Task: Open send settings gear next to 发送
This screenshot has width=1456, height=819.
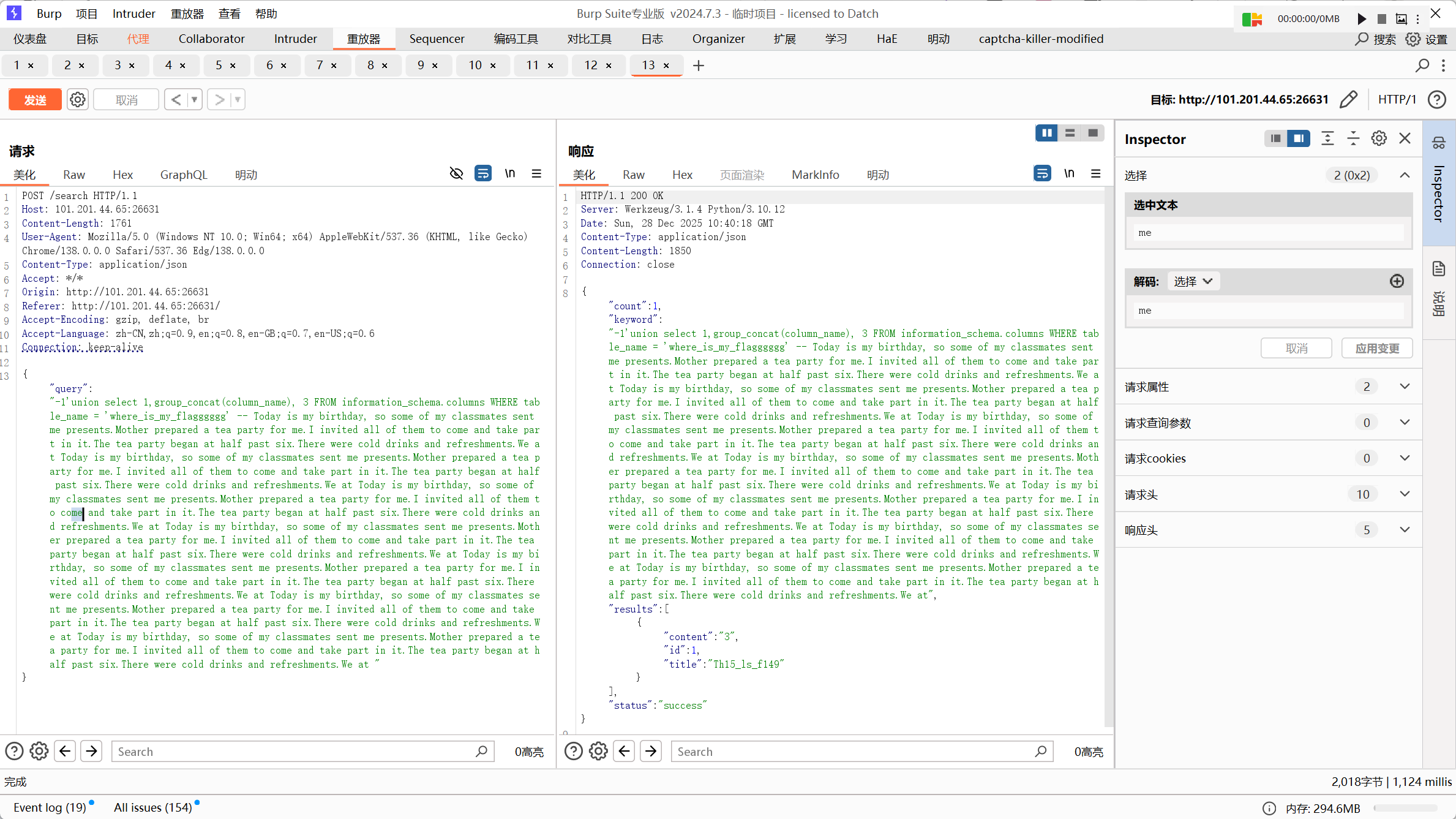Action: coord(77,99)
